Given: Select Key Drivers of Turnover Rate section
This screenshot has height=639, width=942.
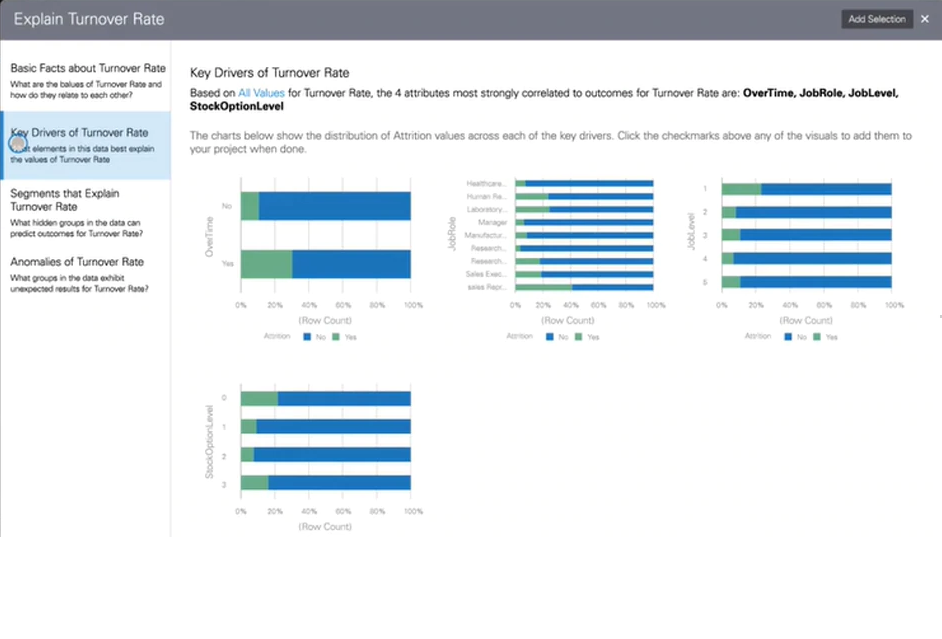Looking at the screenshot, I should click(80, 132).
